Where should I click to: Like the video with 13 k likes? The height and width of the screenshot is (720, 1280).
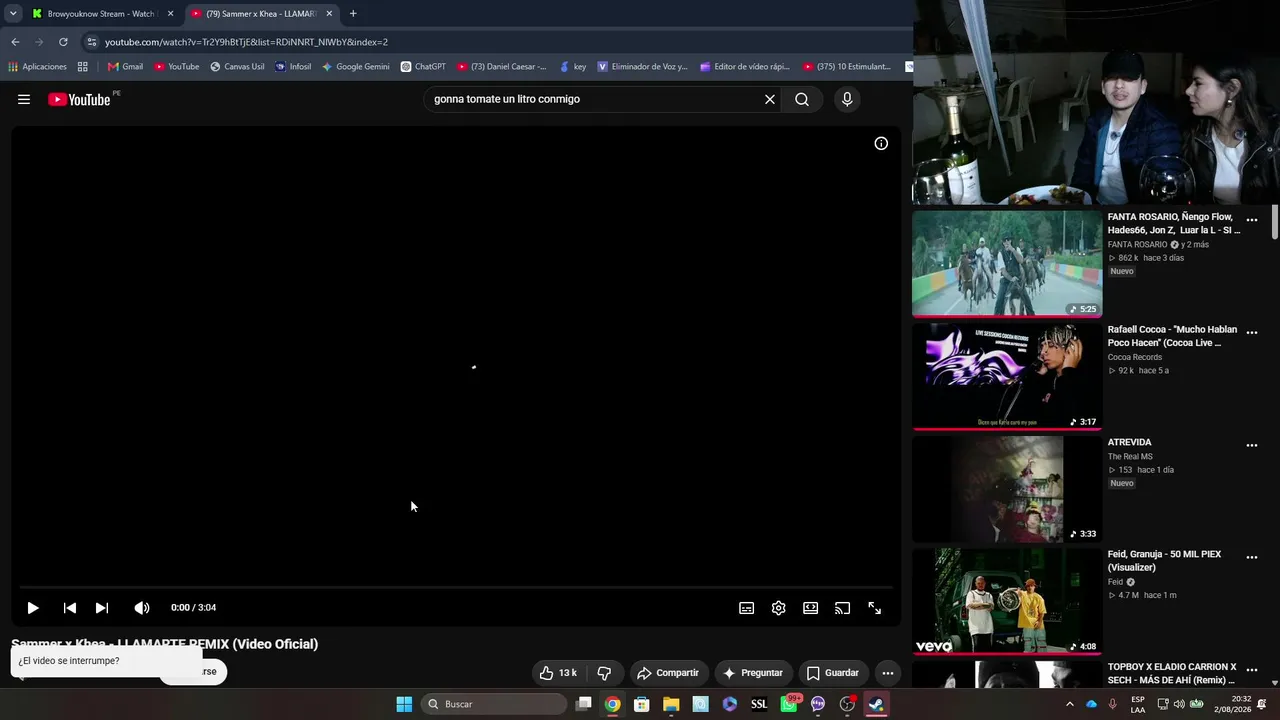coord(557,673)
